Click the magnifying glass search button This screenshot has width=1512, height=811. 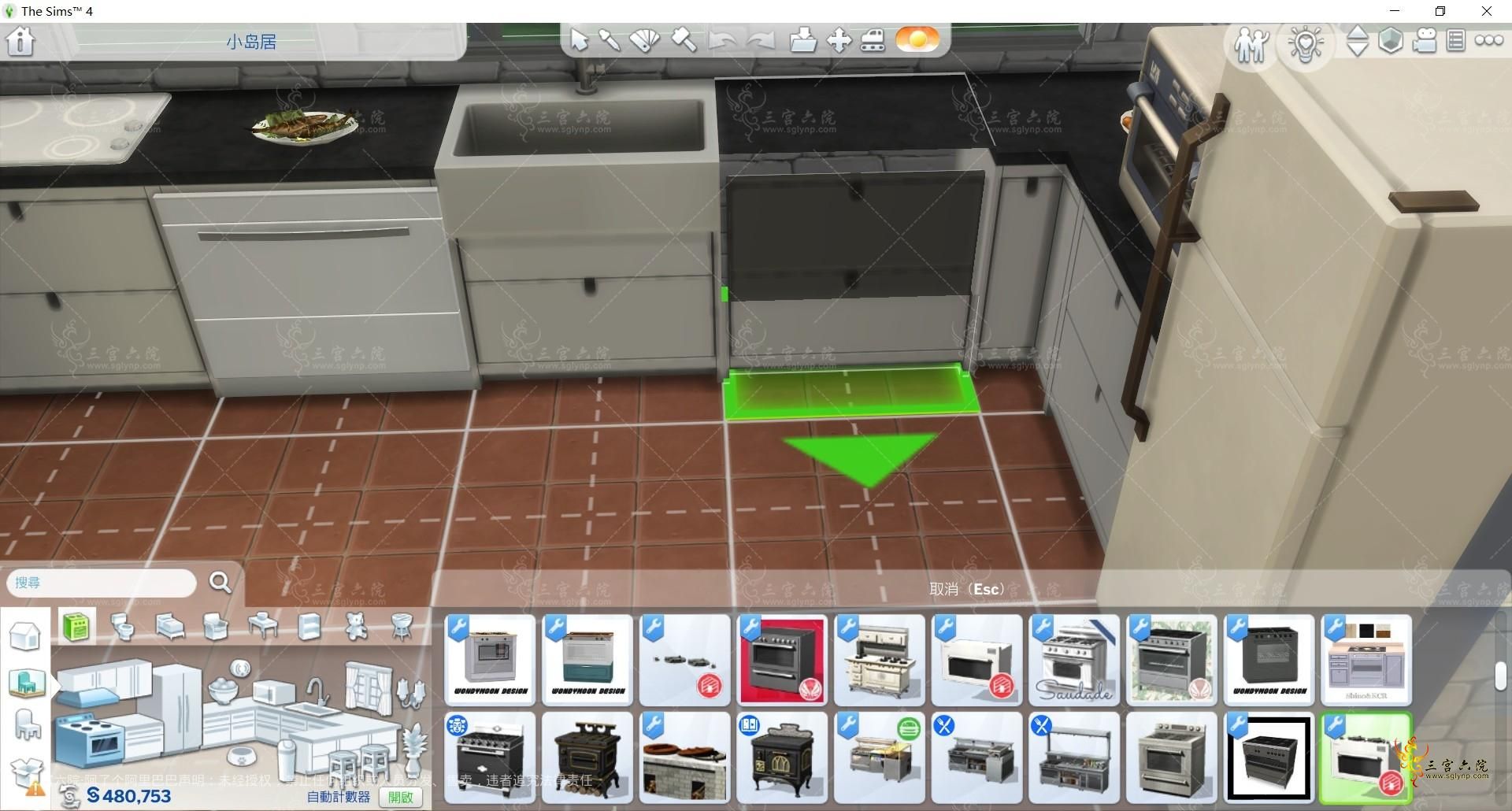coord(220,583)
